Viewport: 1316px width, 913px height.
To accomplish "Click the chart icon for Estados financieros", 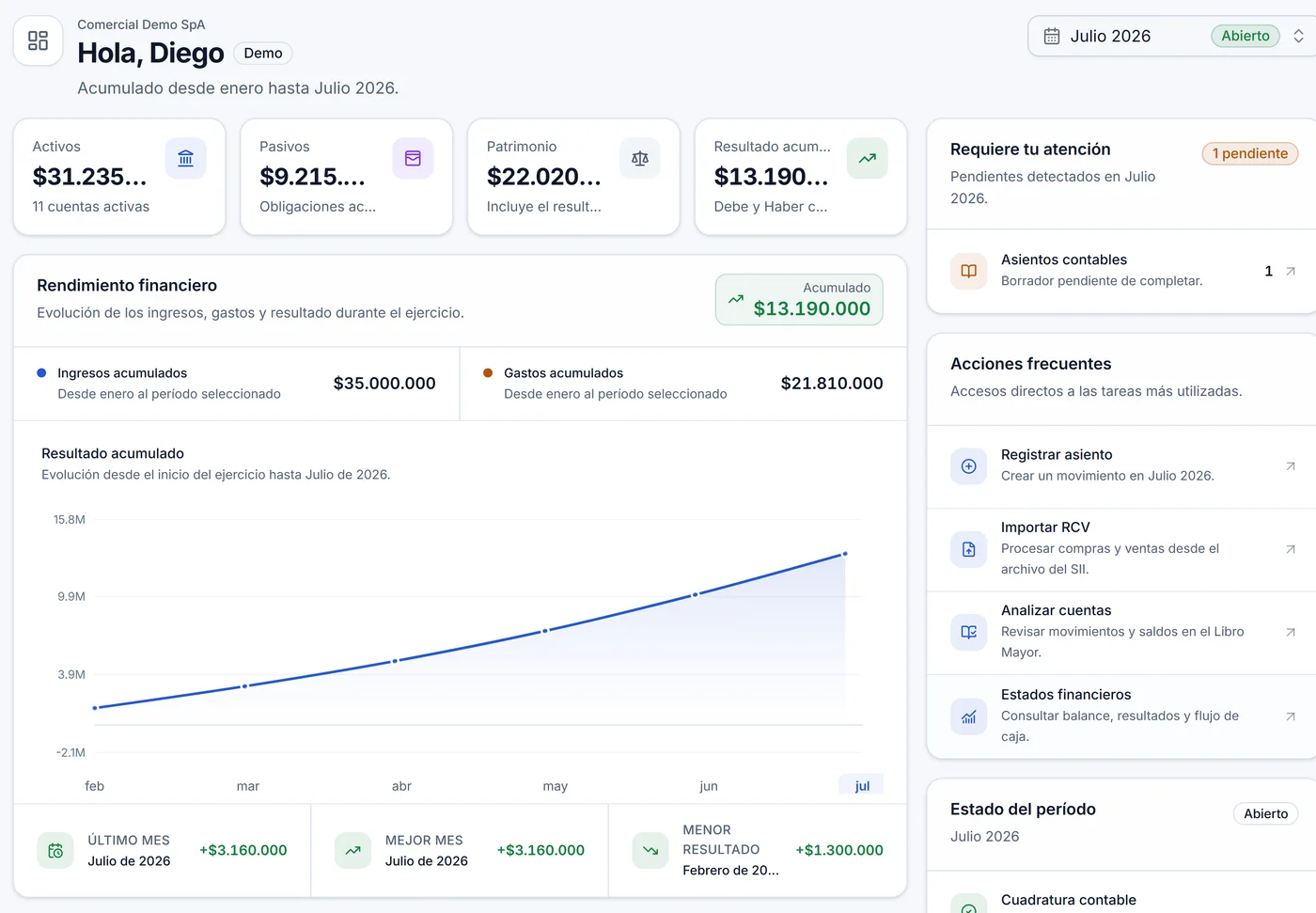I will [969, 716].
